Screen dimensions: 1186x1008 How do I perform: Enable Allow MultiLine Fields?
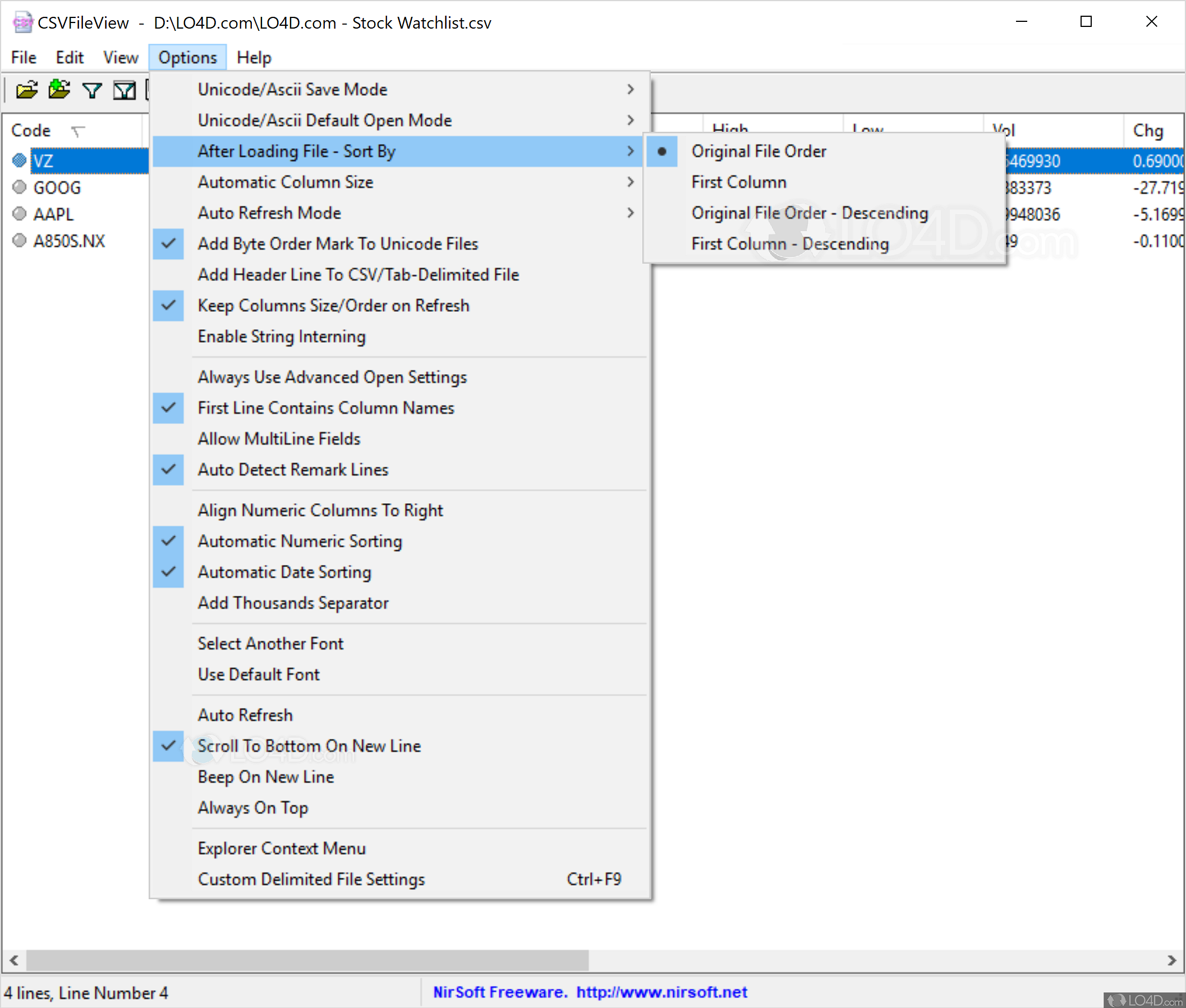(x=401, y=439)
